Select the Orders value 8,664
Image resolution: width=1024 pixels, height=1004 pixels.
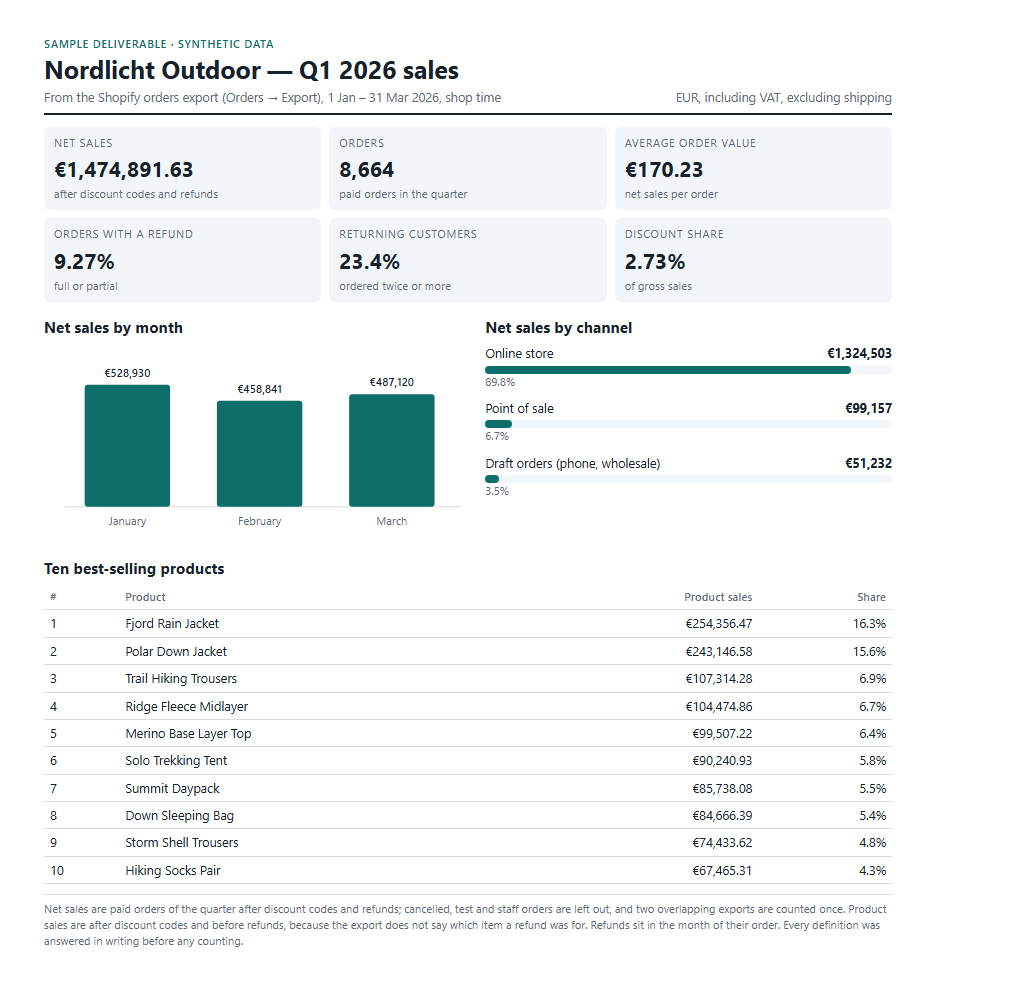pyautogui.click(x=366, y=170)
